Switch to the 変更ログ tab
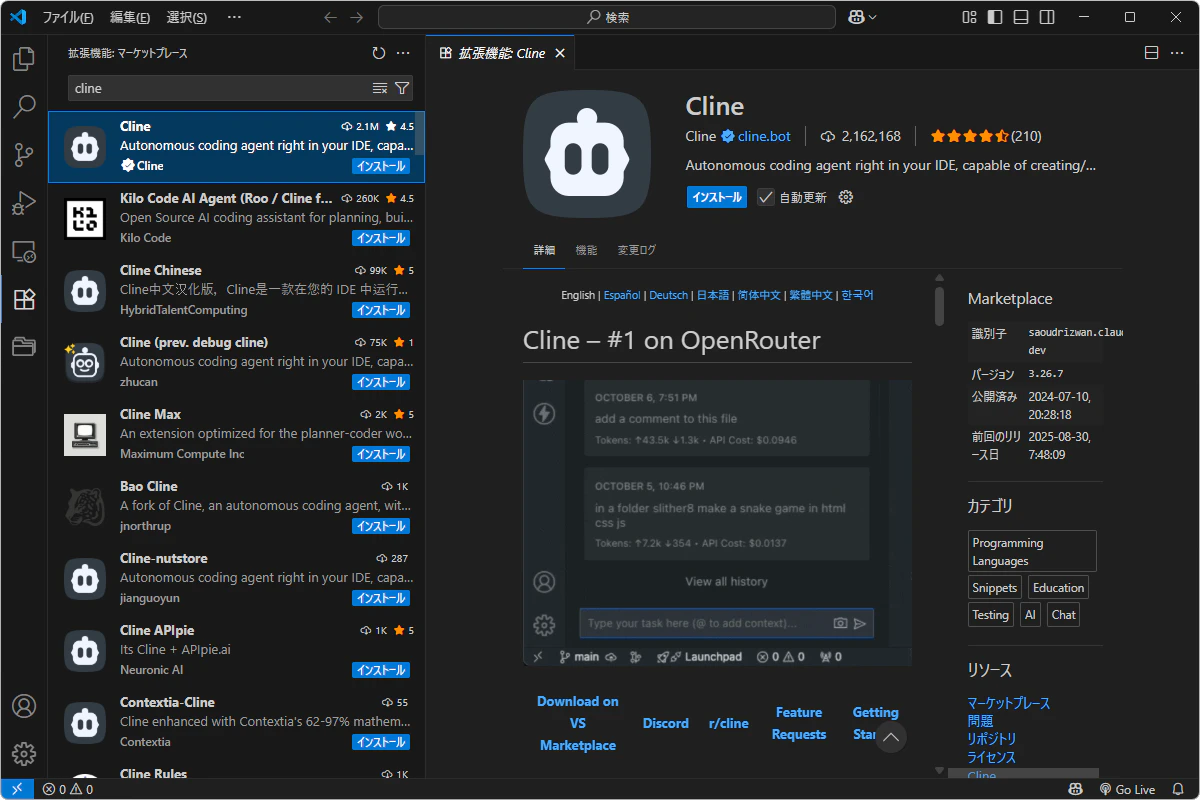1200x800 pixels. (x=637, y=250)
